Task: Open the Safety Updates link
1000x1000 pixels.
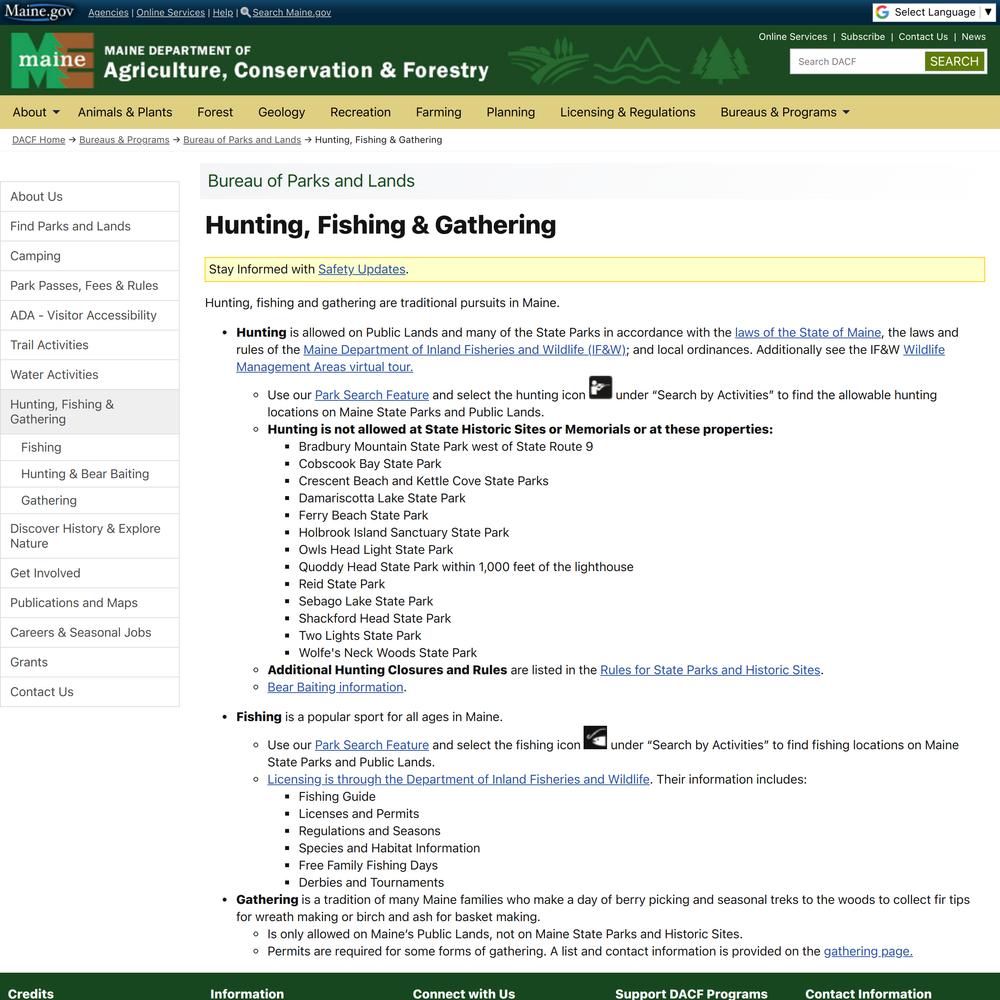Action: pos(362,269)
